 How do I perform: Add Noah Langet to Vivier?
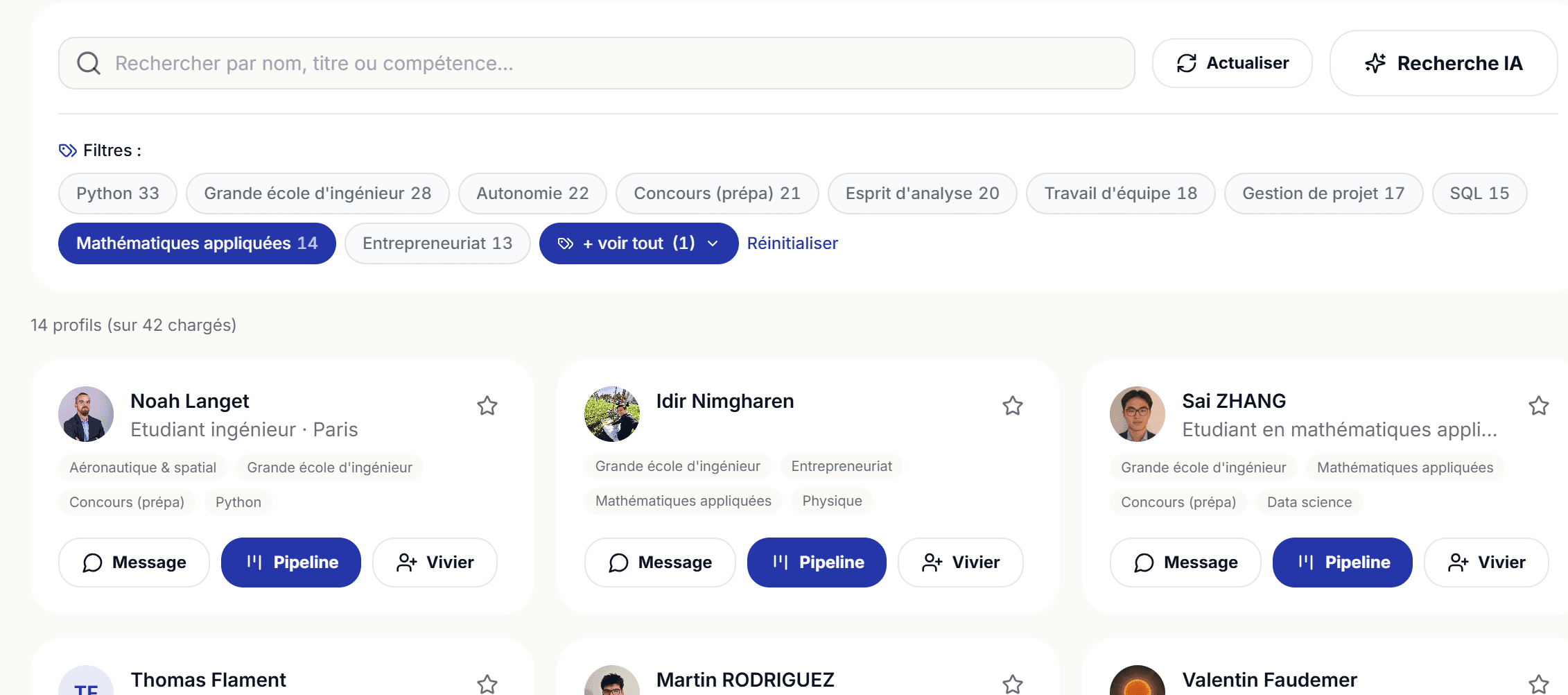pos(435,563)
